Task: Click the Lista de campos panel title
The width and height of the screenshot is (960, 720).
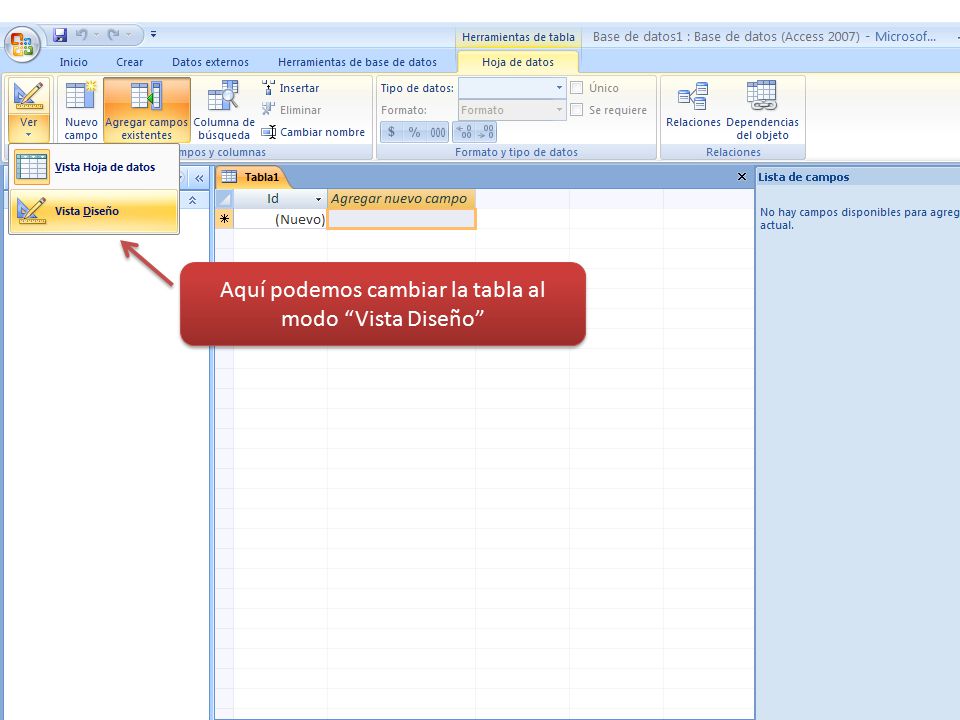Action: point(803,177)
